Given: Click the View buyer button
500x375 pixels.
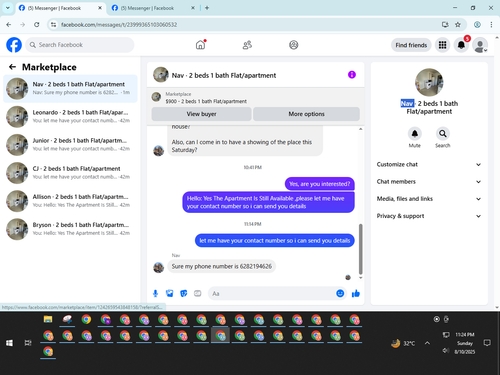Looking at the screenshot, I should pos(201,114).
